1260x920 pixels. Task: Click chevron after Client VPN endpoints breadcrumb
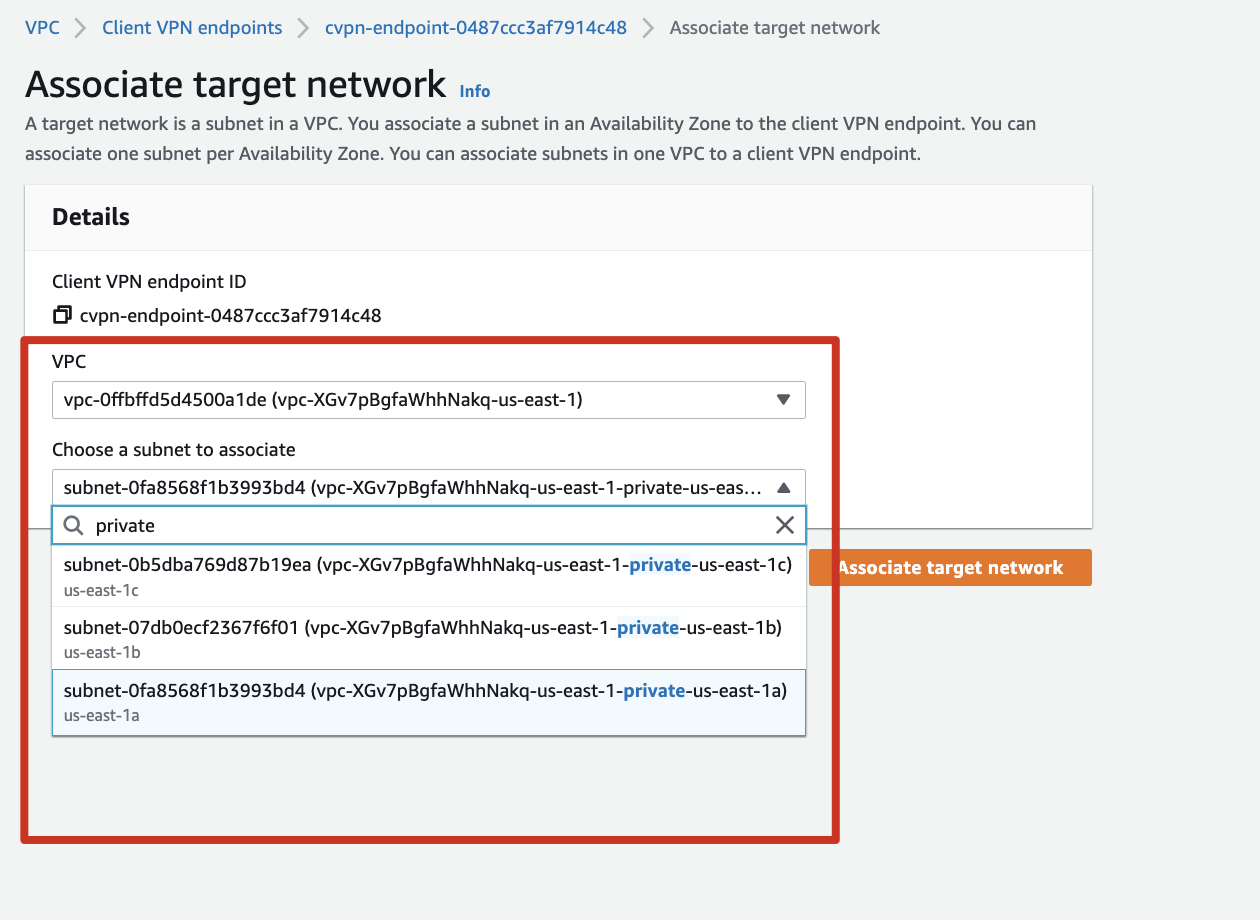tap(304, 28)
